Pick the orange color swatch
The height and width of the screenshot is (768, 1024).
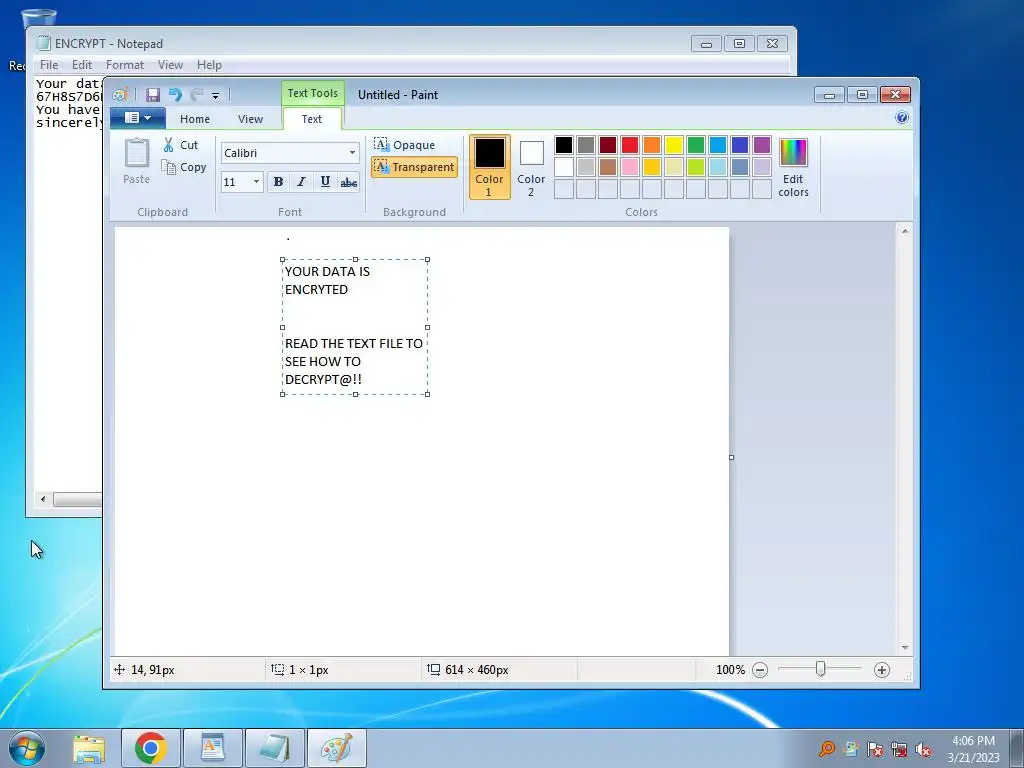point(652,145)
